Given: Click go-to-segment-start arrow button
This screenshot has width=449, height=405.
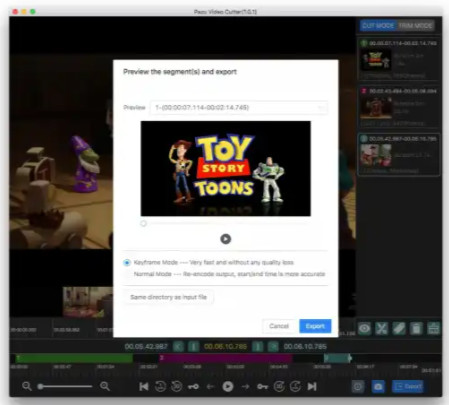Looking at the screenshot, I should click(178, 347).
